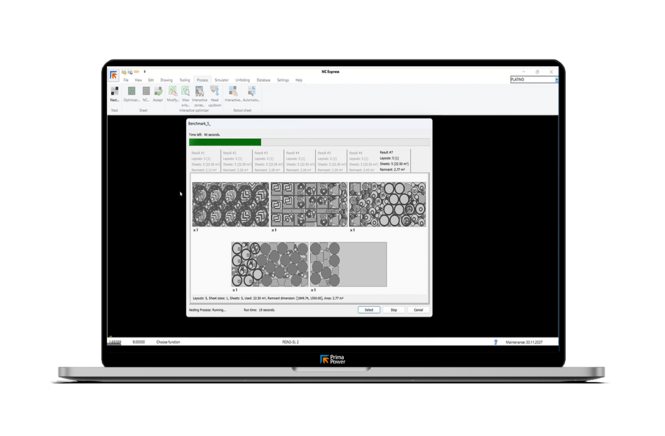Image resolution: width=665 pixels, height=436 pixels.
Task: Click the Nest icon in the ribbon
Action: (115, 94)
